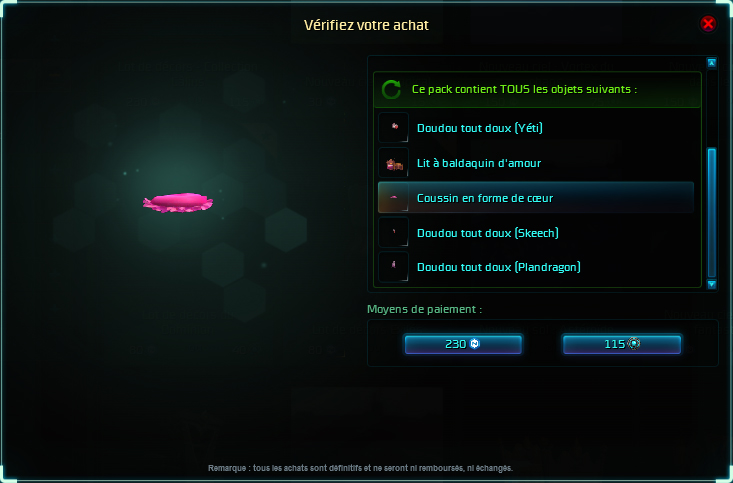Screen dimensions: 733x483
Task: Click the Omnibits currency icon beside 115
Action: click(634, 344)
